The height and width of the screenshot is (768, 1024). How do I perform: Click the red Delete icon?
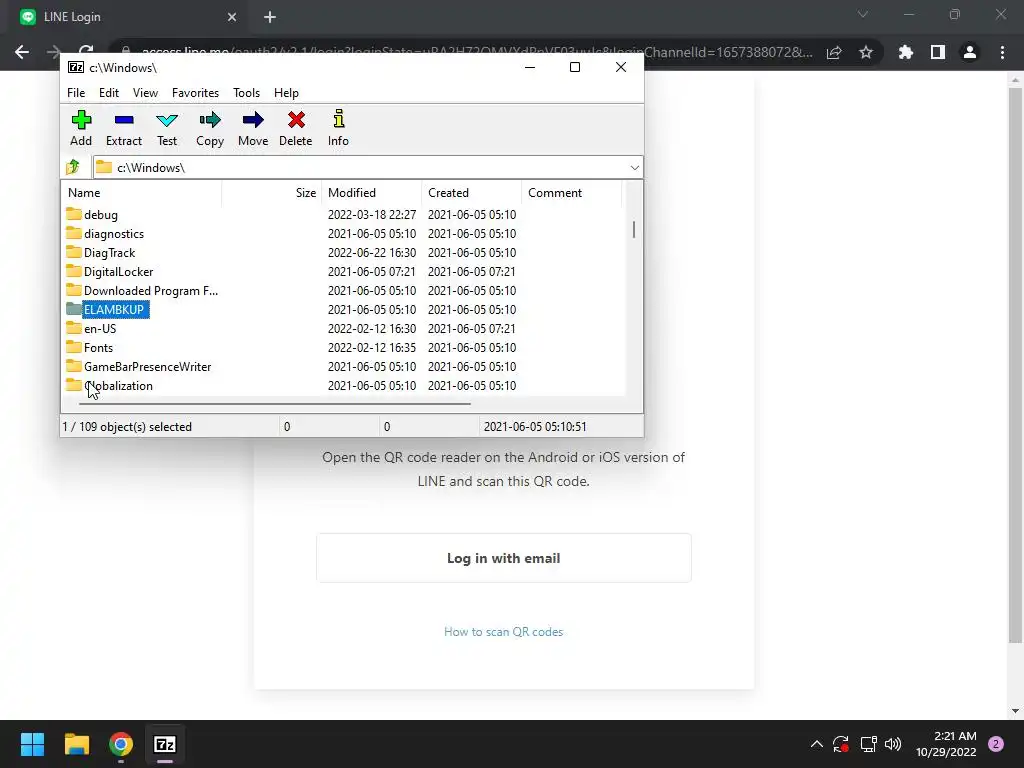(x=296, y=128)
